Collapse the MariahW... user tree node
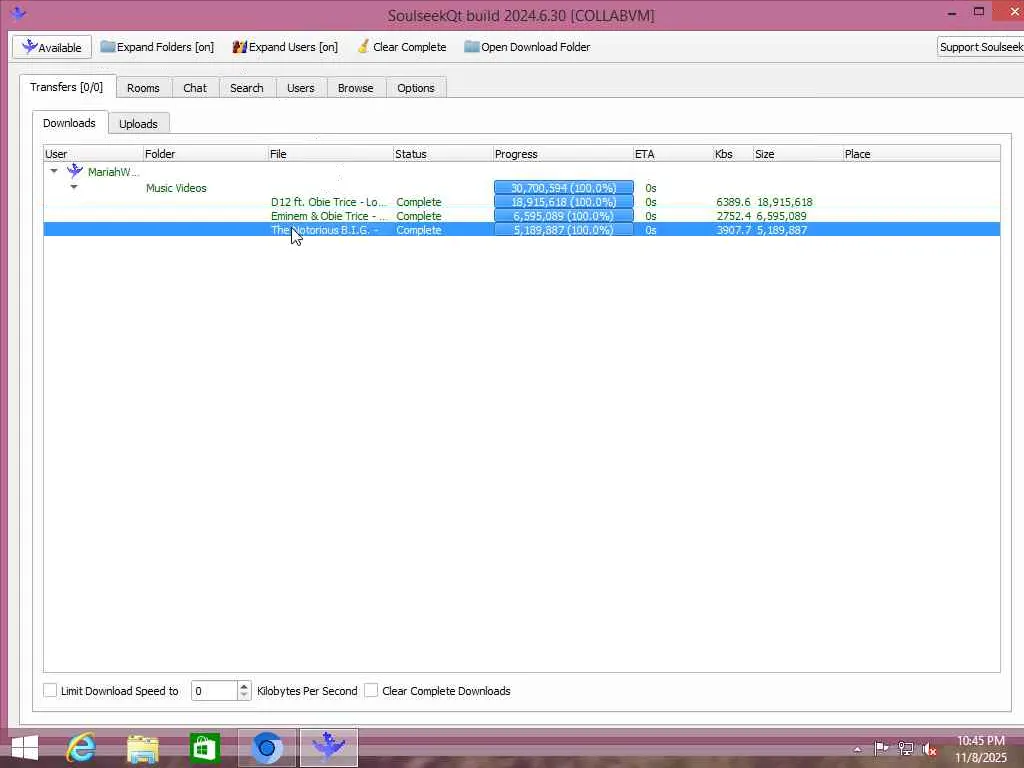This screenshot has height=768, width=1024. tap(54, 172)
